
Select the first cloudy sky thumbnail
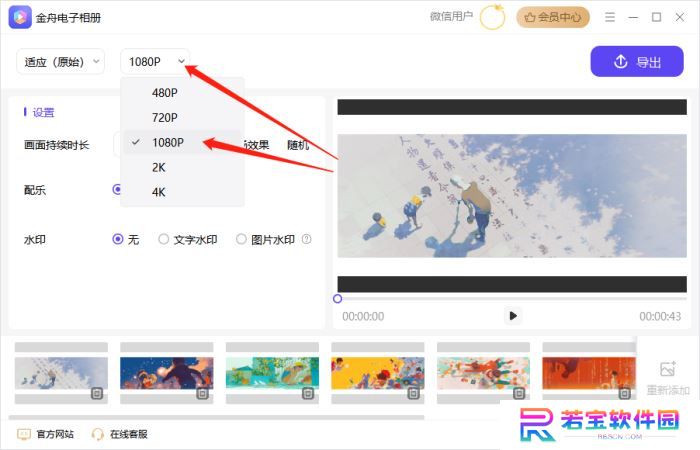pos(61,373)
